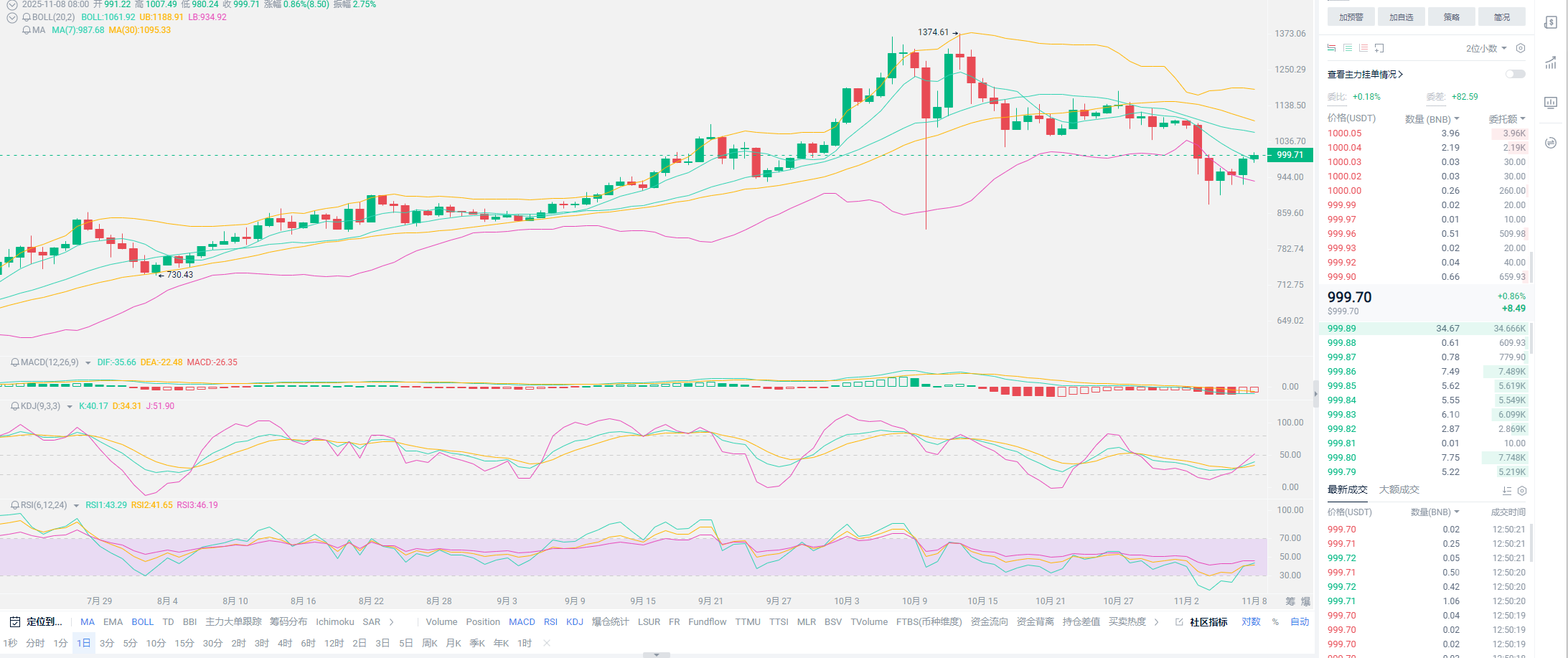Screen dimensions: 1568x658
Task: Open the calendar 定位到 date locator
Action: [36, 622]
